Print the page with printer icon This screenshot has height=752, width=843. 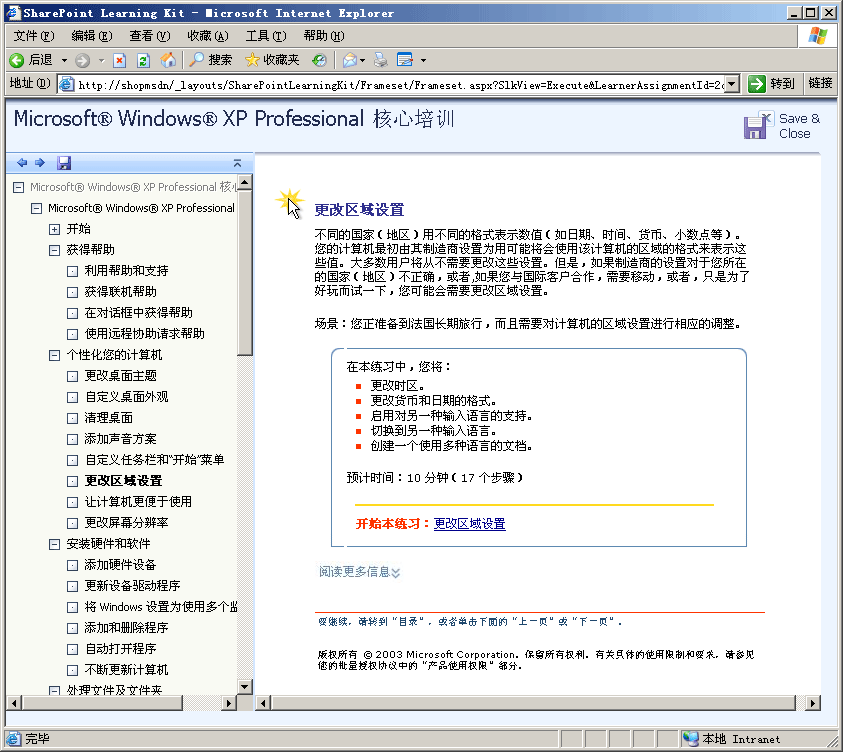pyautogui.click(x=381, y=60)
